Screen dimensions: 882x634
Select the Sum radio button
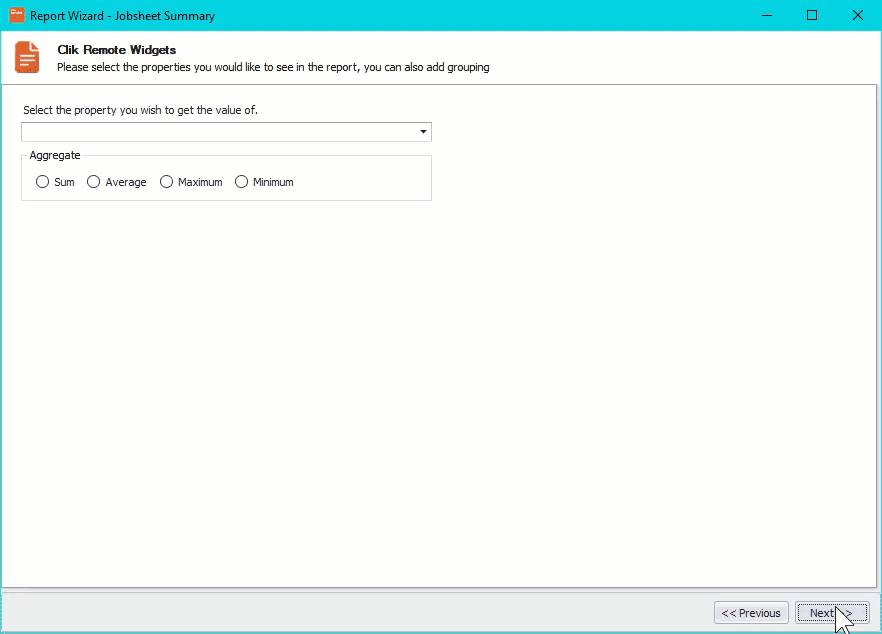click(42, 182)
